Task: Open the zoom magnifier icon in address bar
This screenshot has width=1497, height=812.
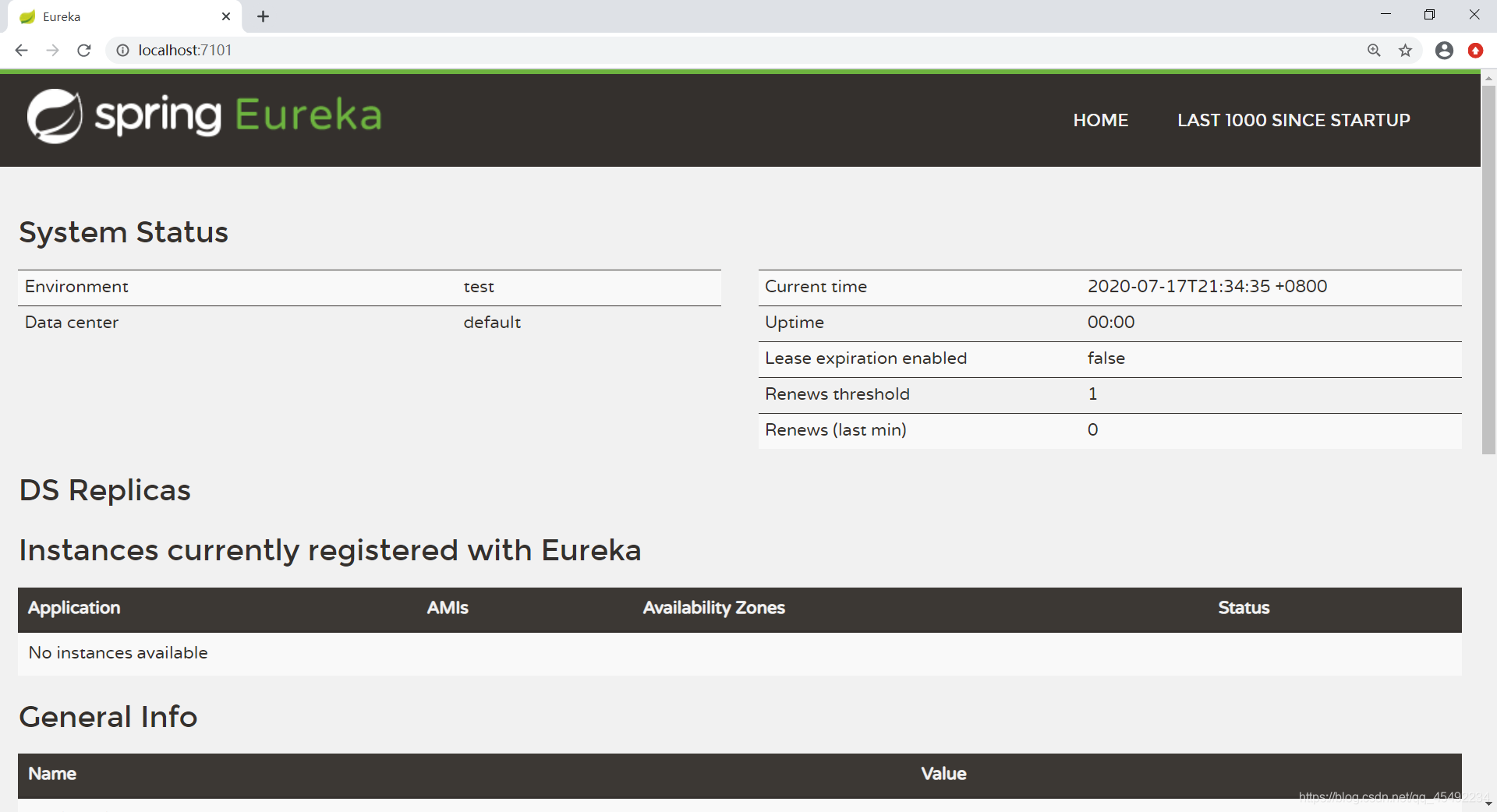Action: coord(1374,50)
